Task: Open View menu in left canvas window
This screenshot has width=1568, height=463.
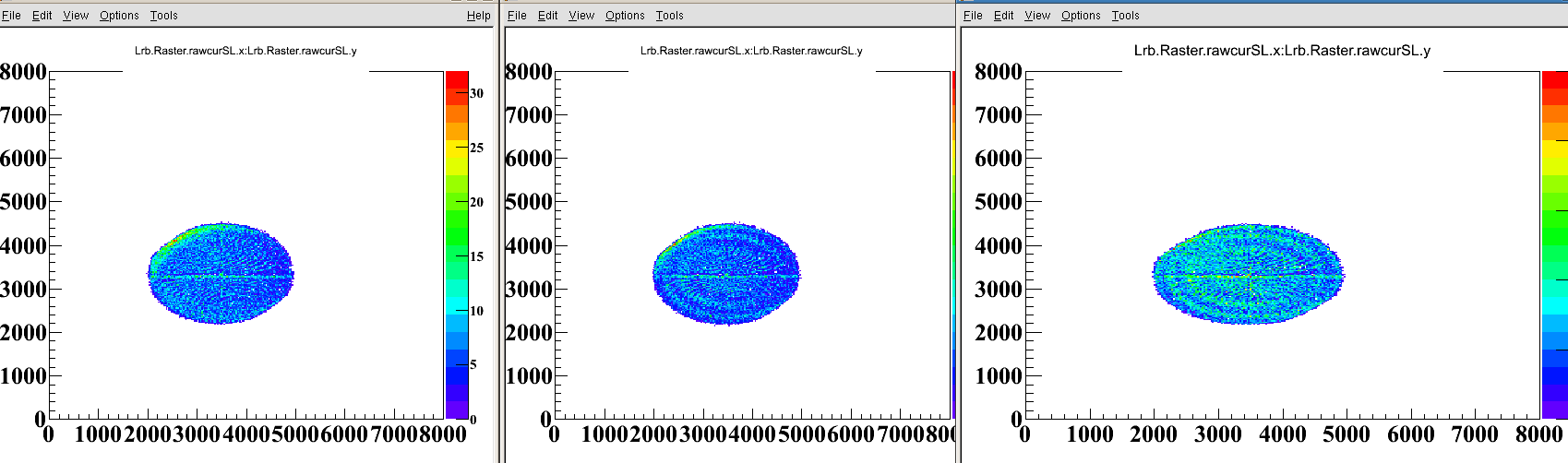Action: click(x=76, y=16)
